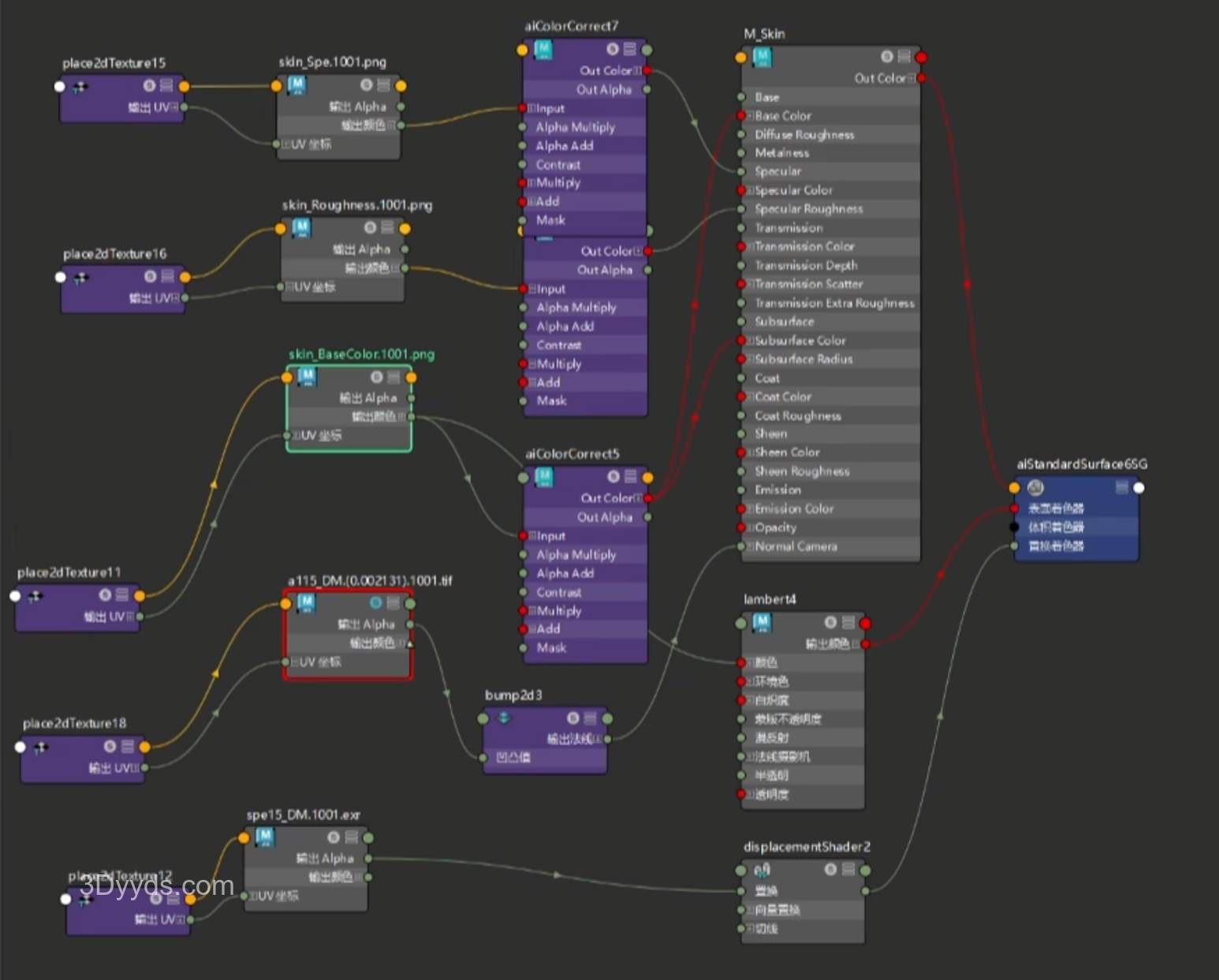
Task: Click the lambert4 material node icon
Action: 762,623
